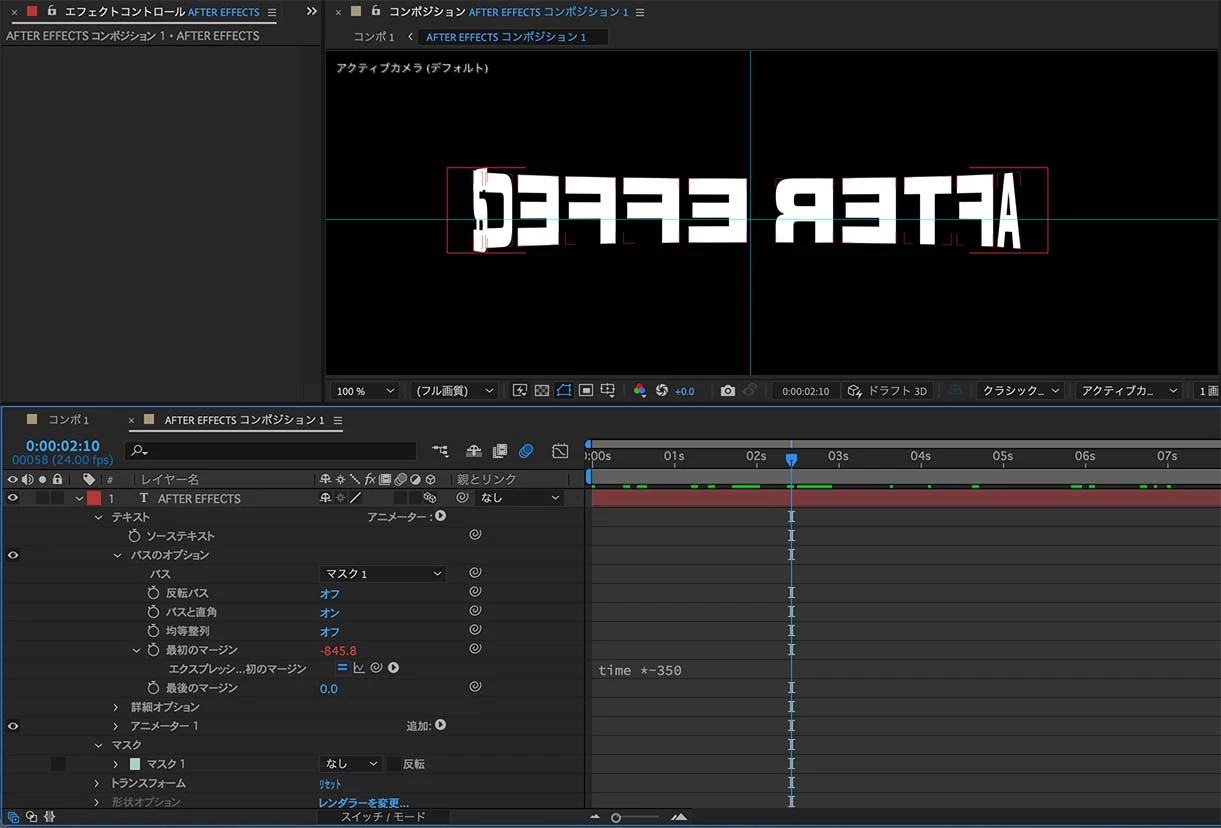Click stopwatch for 反転パス
This screenshot has width=1221, height=828.
click(x=153, y=593)
